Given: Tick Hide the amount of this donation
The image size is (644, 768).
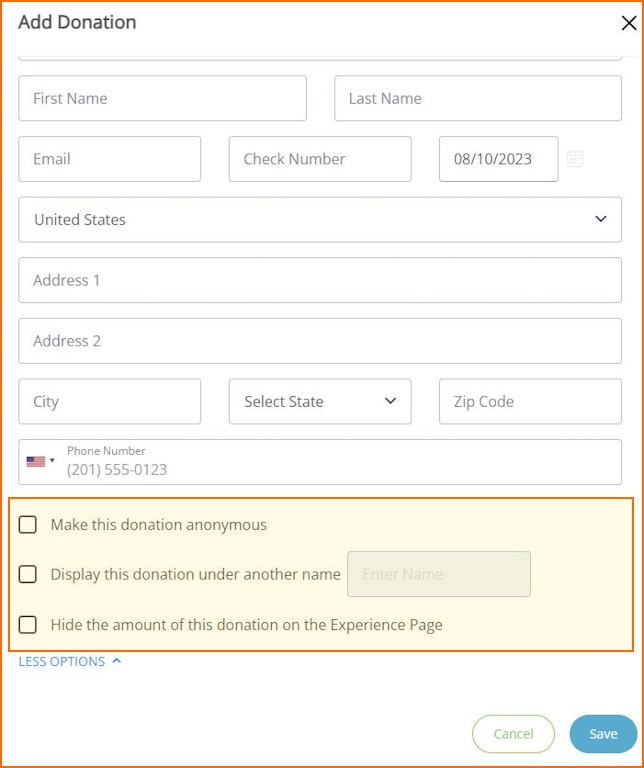Looking at the screenshot, I should click(27, 625).
